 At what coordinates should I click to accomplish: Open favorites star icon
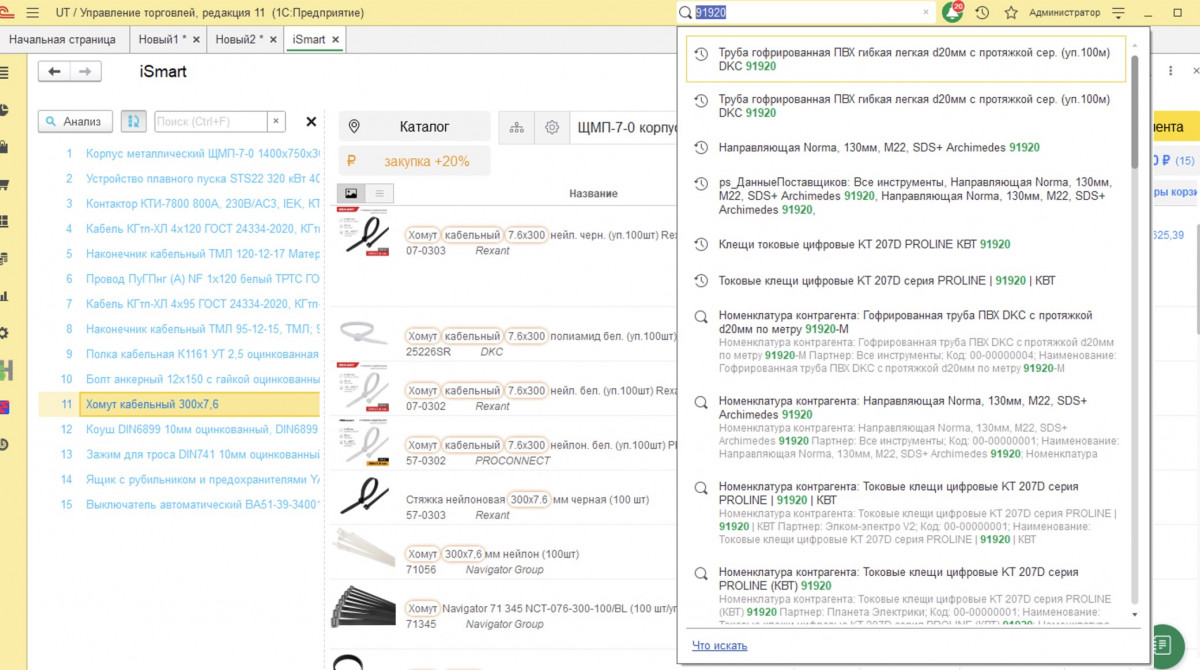(x=1011, y=13)
